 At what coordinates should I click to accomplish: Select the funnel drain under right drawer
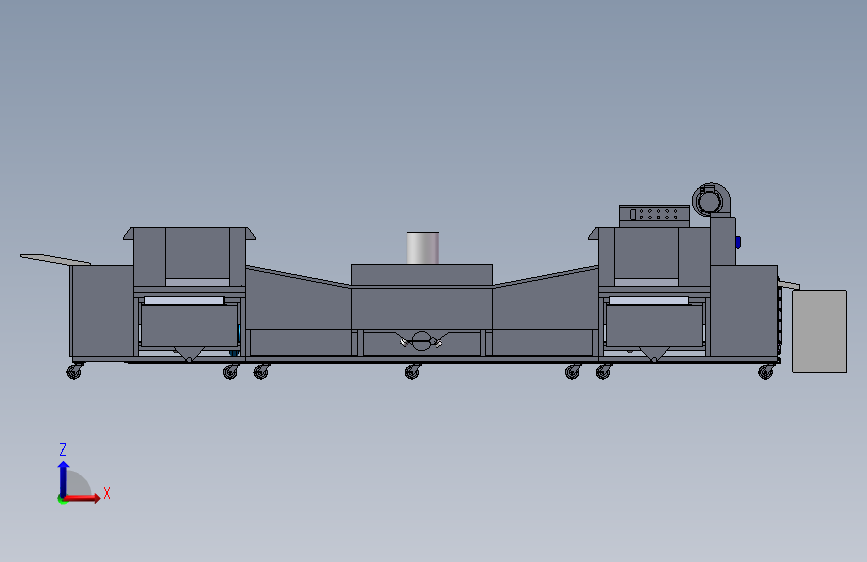pyautogui.click(x=654, y=354)
